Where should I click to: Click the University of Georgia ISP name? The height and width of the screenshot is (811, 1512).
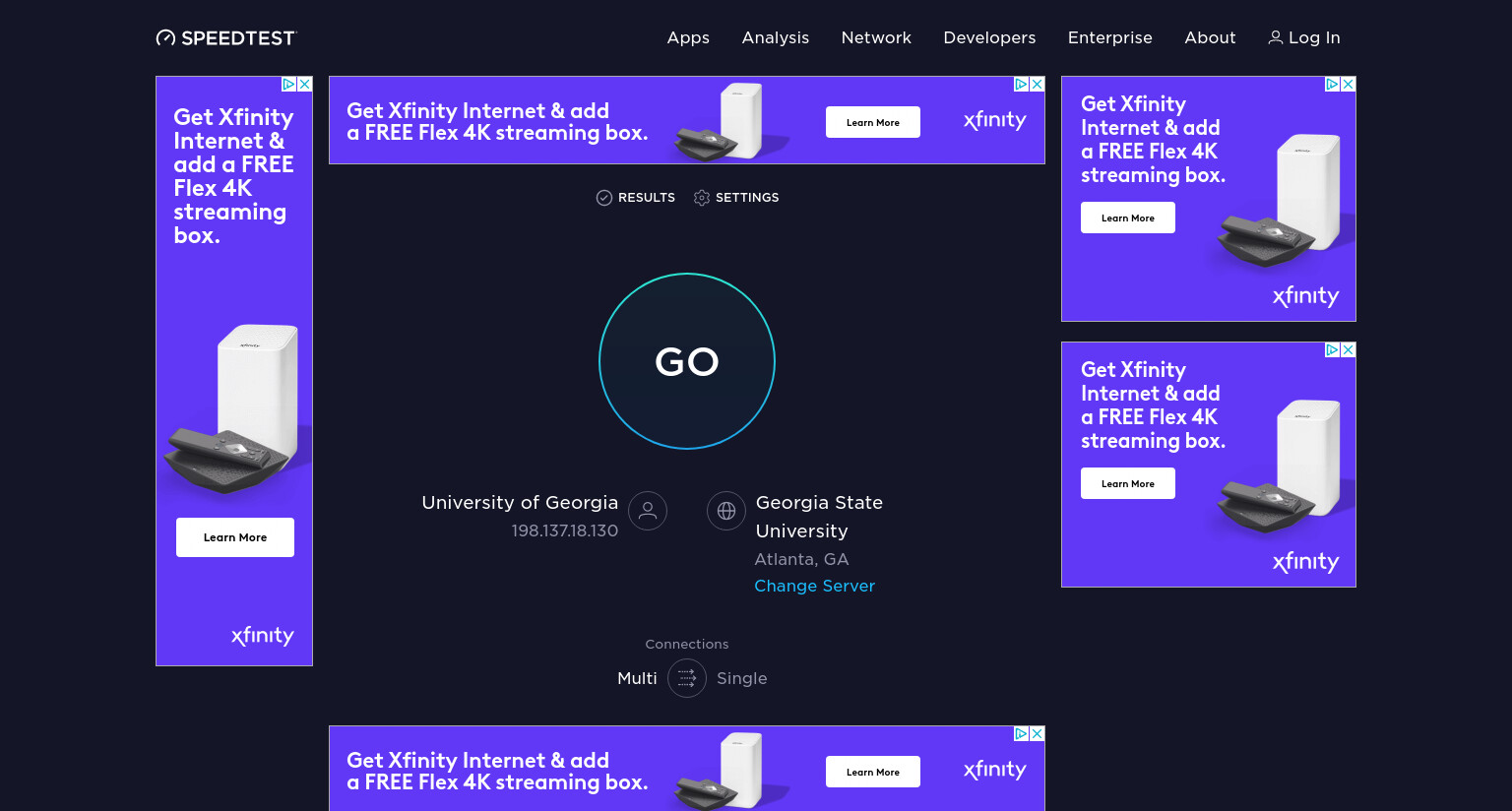coord(520,502)
